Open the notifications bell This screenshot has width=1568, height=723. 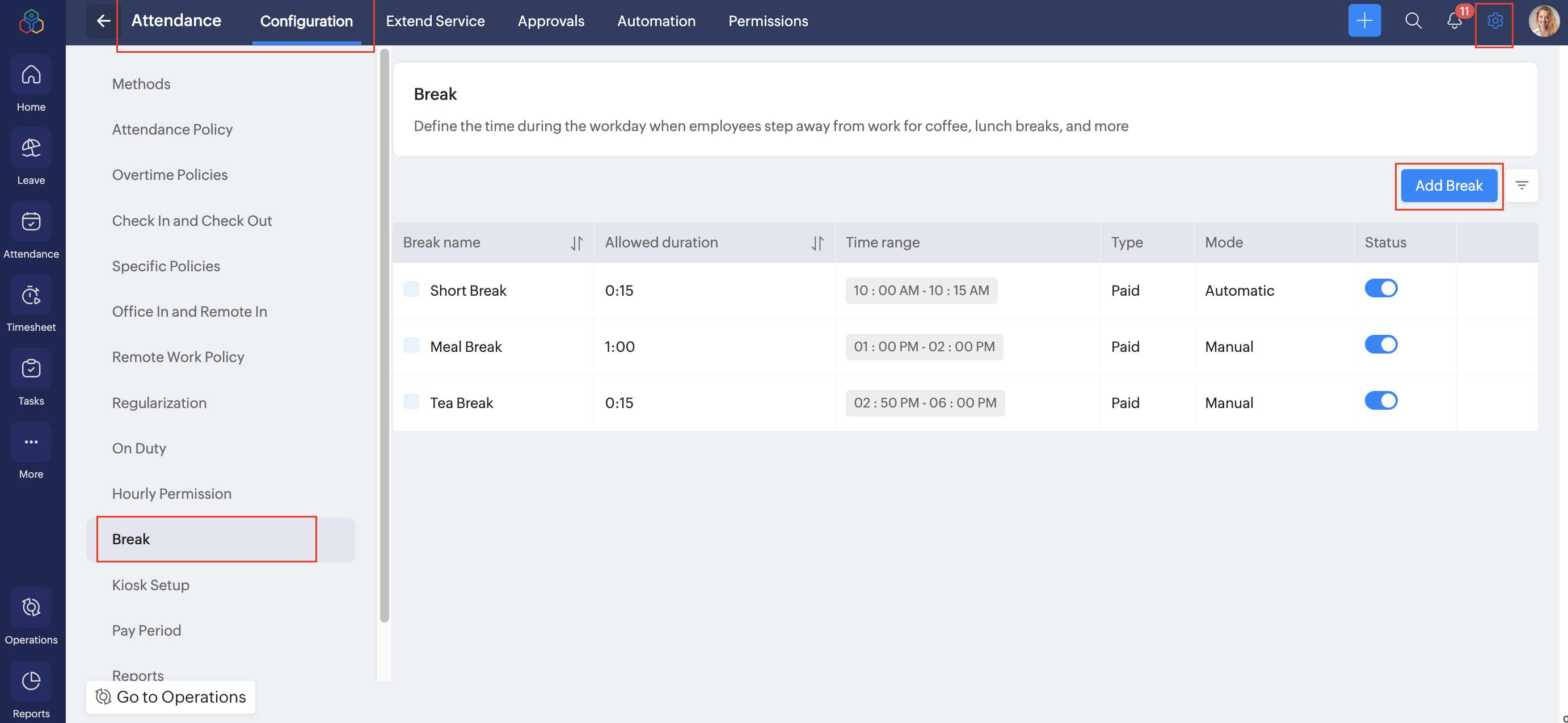(1454, 22)
